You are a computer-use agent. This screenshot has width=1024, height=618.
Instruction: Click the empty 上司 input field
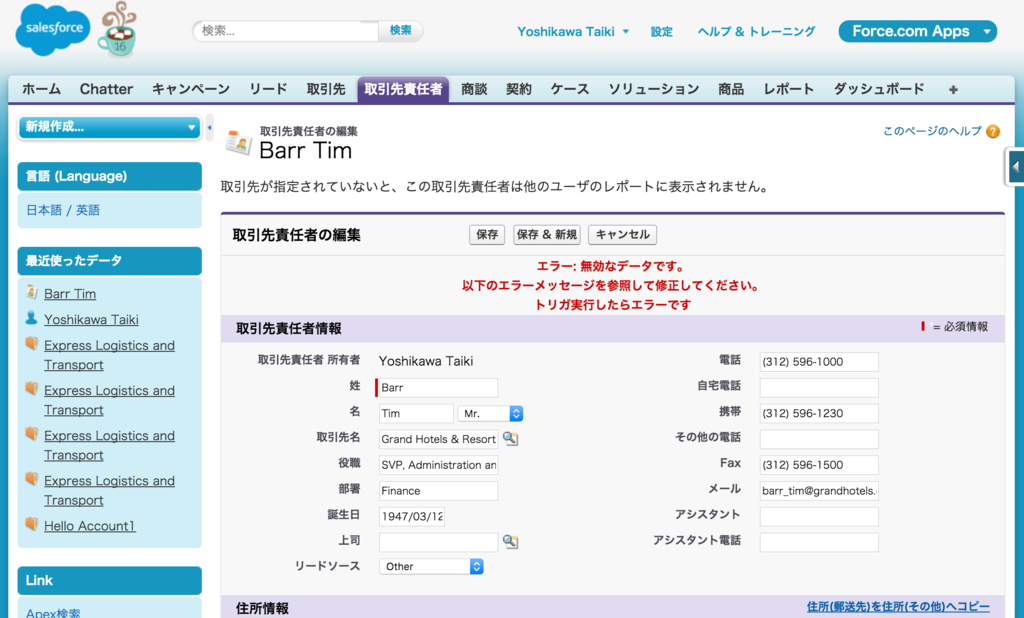(438, 542)
